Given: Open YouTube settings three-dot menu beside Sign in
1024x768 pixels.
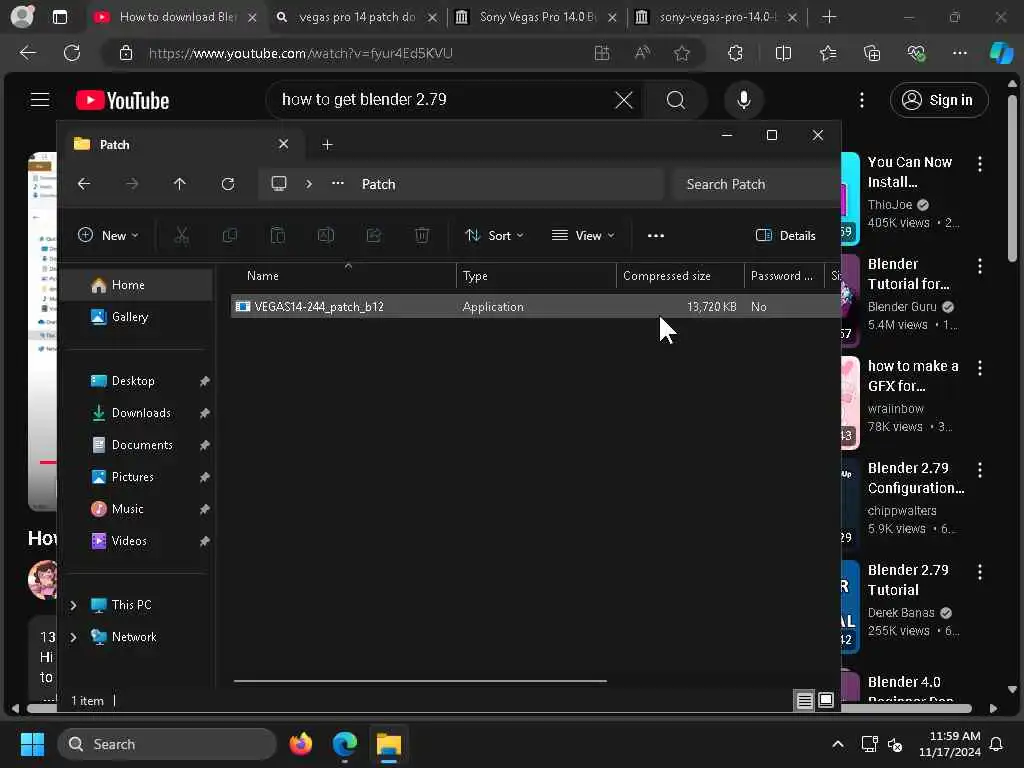Looking at the screenshot, I should 862,100.
